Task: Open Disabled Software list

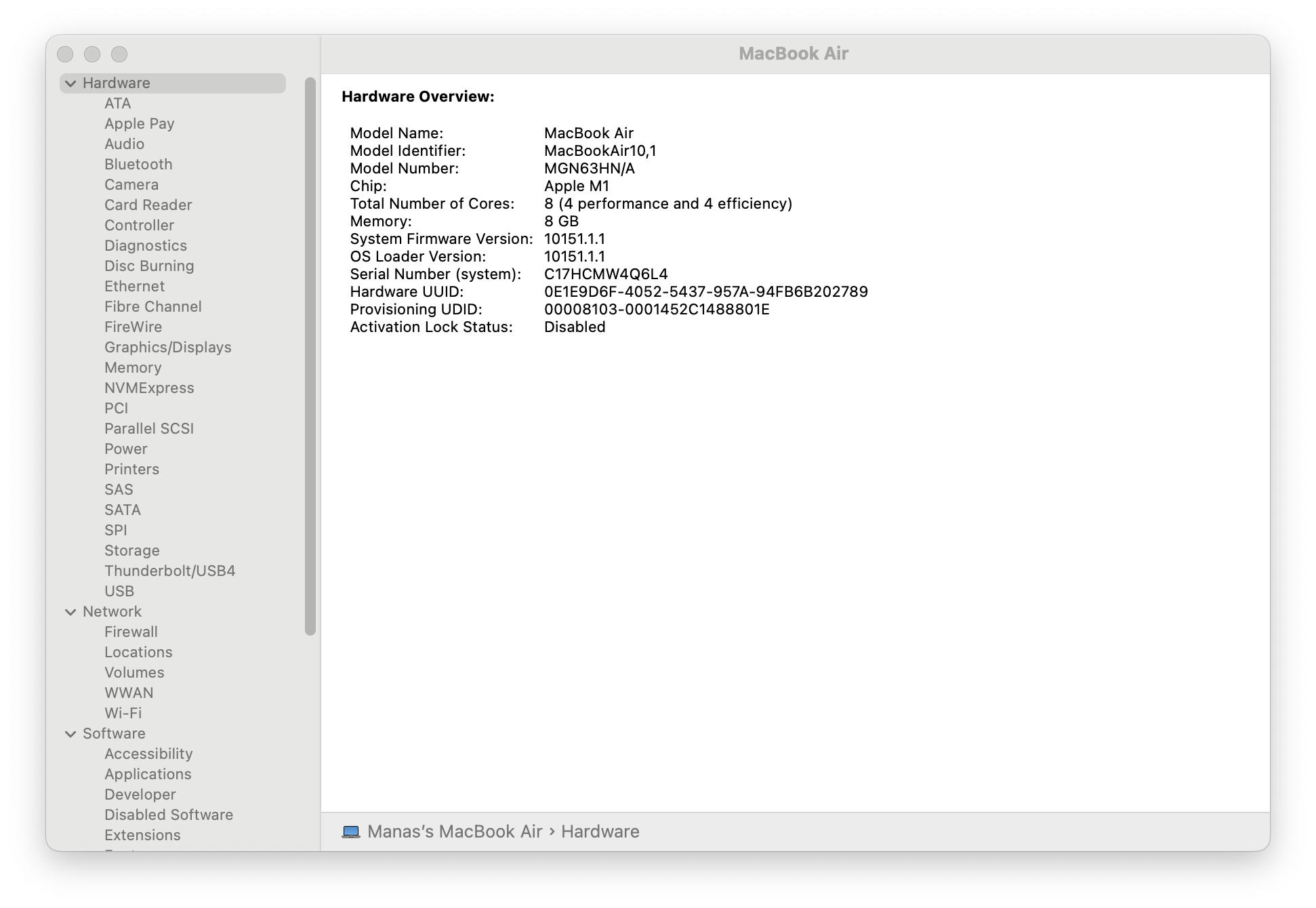Action: point(168,815)
